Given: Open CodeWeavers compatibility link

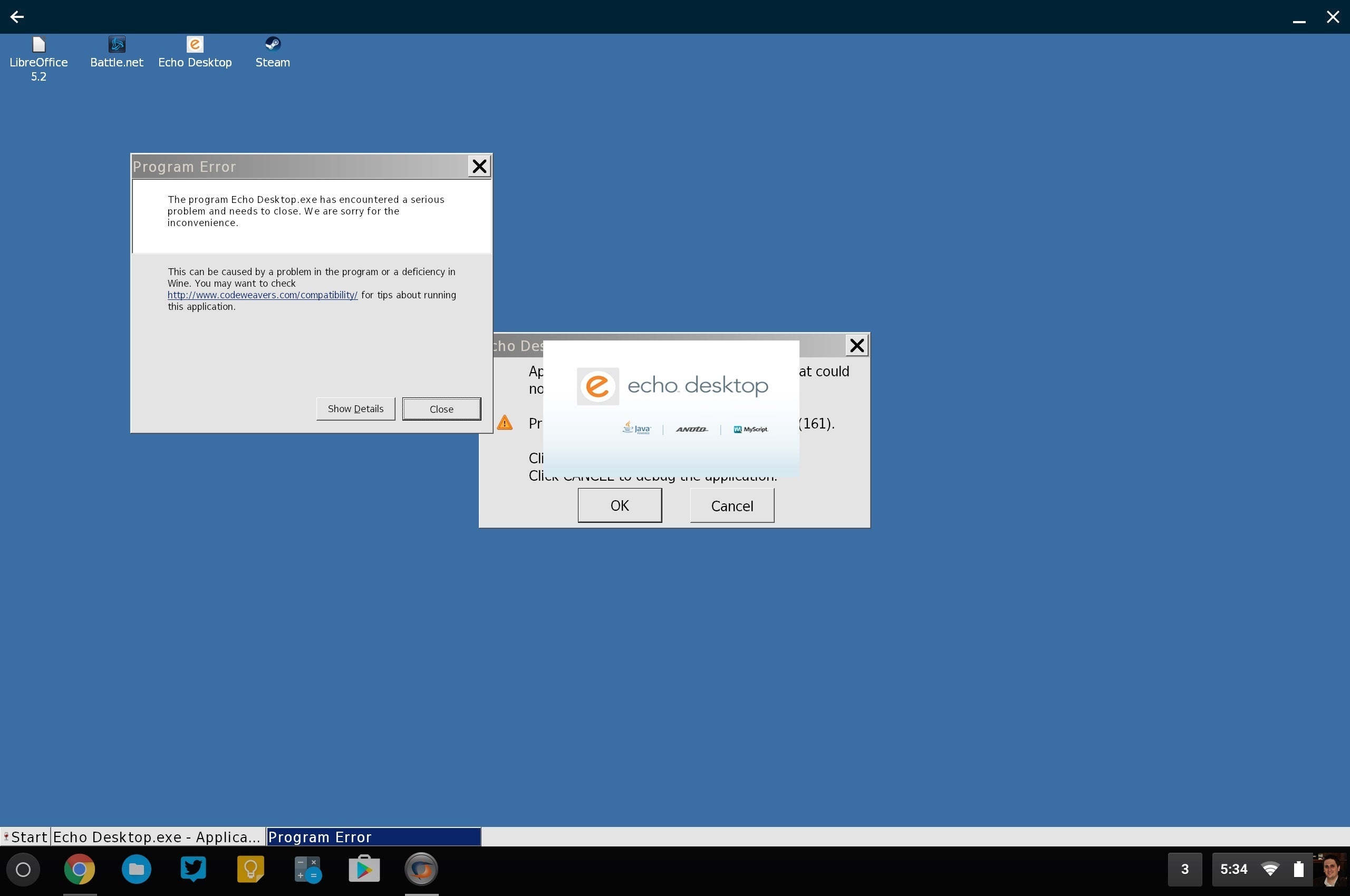Looking at the screenshot, I should (262, 294).
